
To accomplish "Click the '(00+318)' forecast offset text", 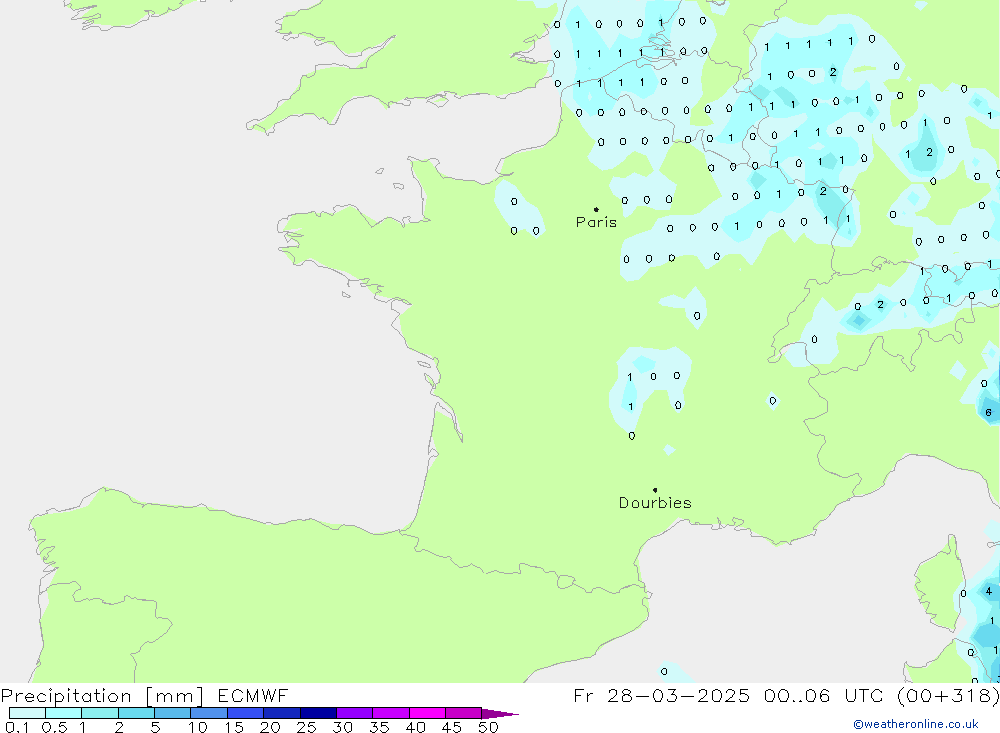I will (x=948, y=695).
